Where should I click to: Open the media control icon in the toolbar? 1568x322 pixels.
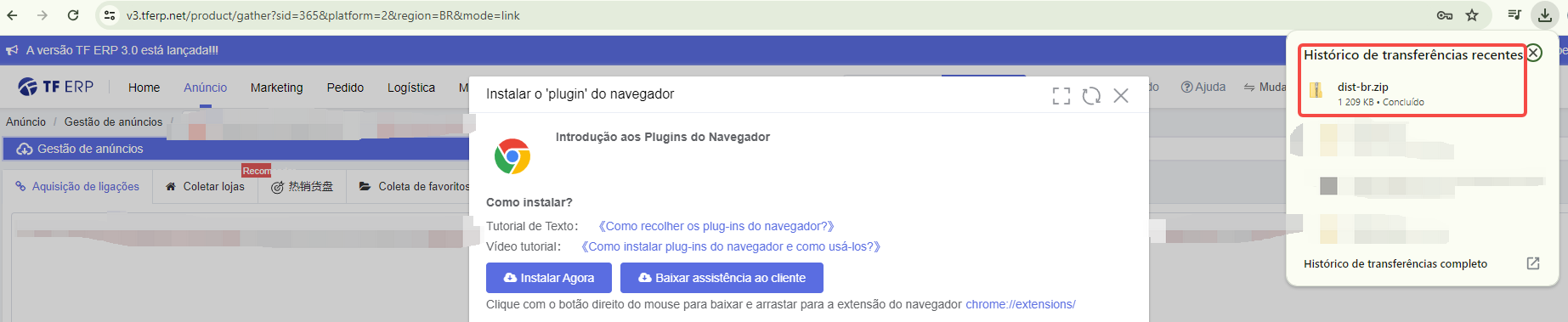[x=1514, y=14]
